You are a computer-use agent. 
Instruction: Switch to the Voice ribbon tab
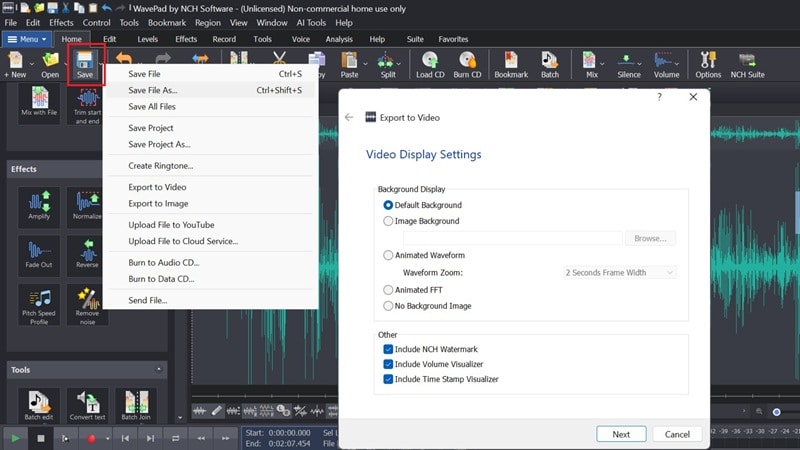click(x=301, y=39)
